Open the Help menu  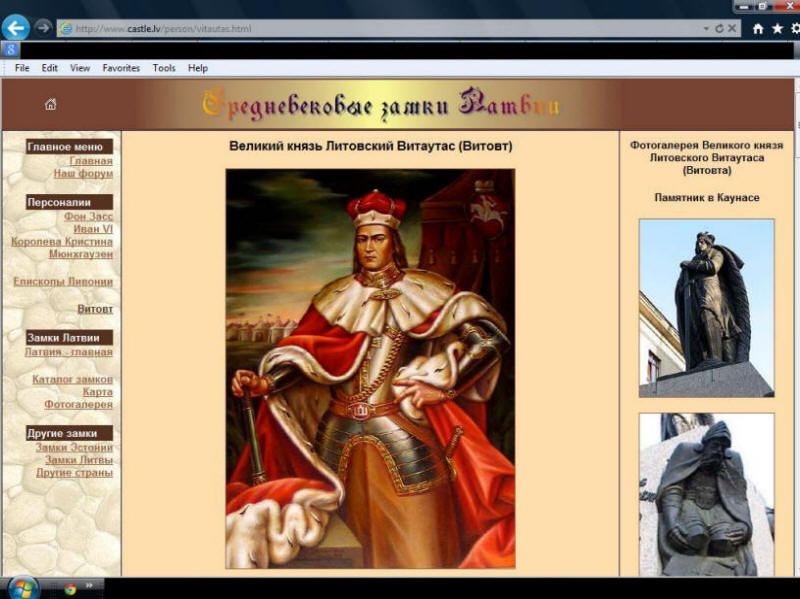[197, 68]
